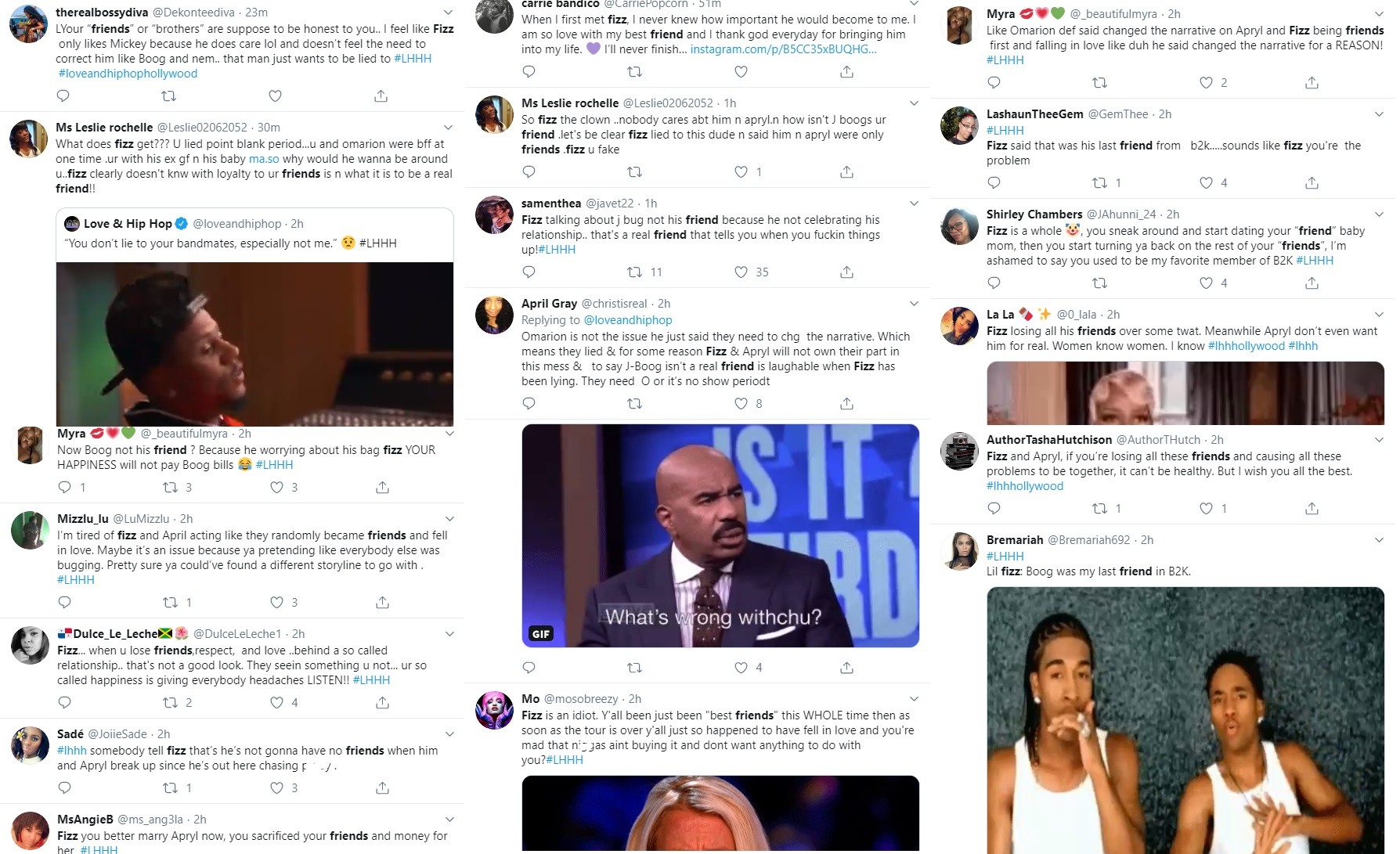Open Love & Hip Hop quoted tweet video
The width and height of the screenshot is (1400, 854).
(x=254, y=344)
